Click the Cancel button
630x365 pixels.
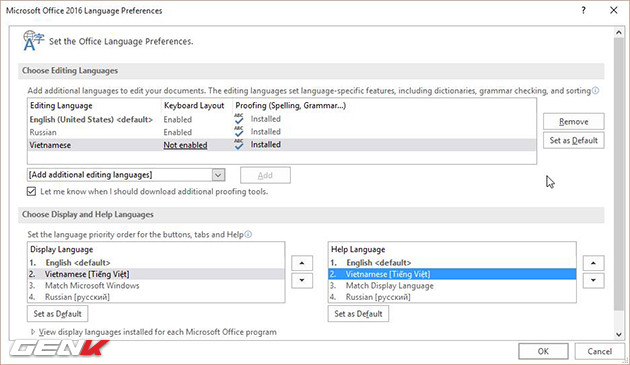point(599,351)
